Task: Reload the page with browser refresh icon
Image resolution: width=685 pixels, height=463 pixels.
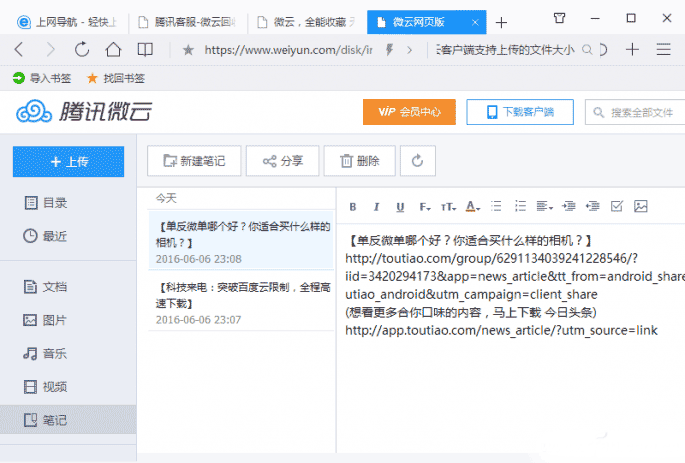Action: click(x=82, y=49)
